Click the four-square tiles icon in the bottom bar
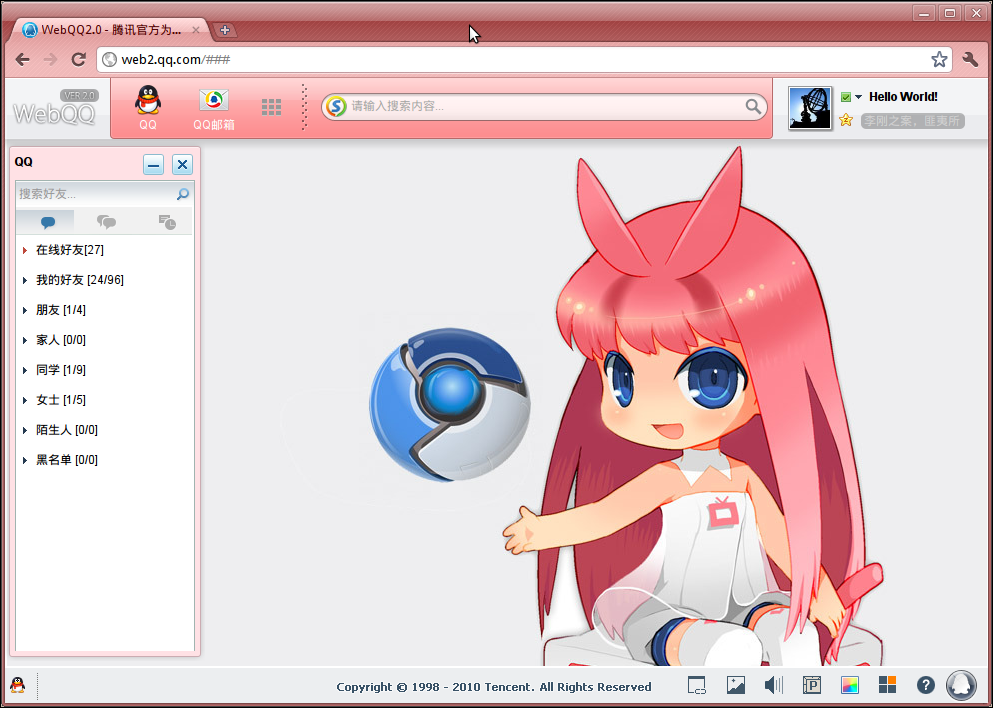 click(x=887, y=685)
